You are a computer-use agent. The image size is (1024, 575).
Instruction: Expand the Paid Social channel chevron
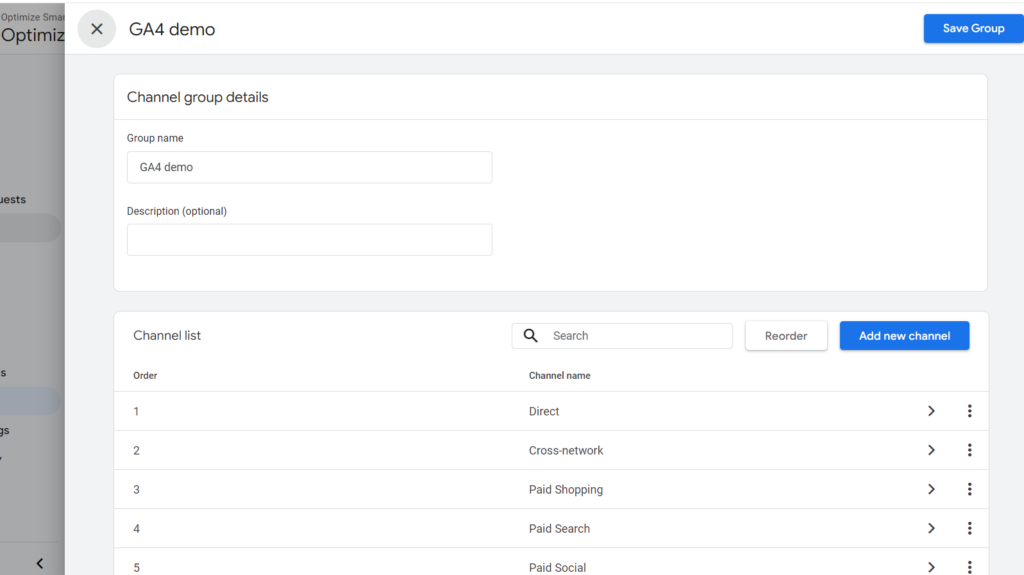click(931, 567)
